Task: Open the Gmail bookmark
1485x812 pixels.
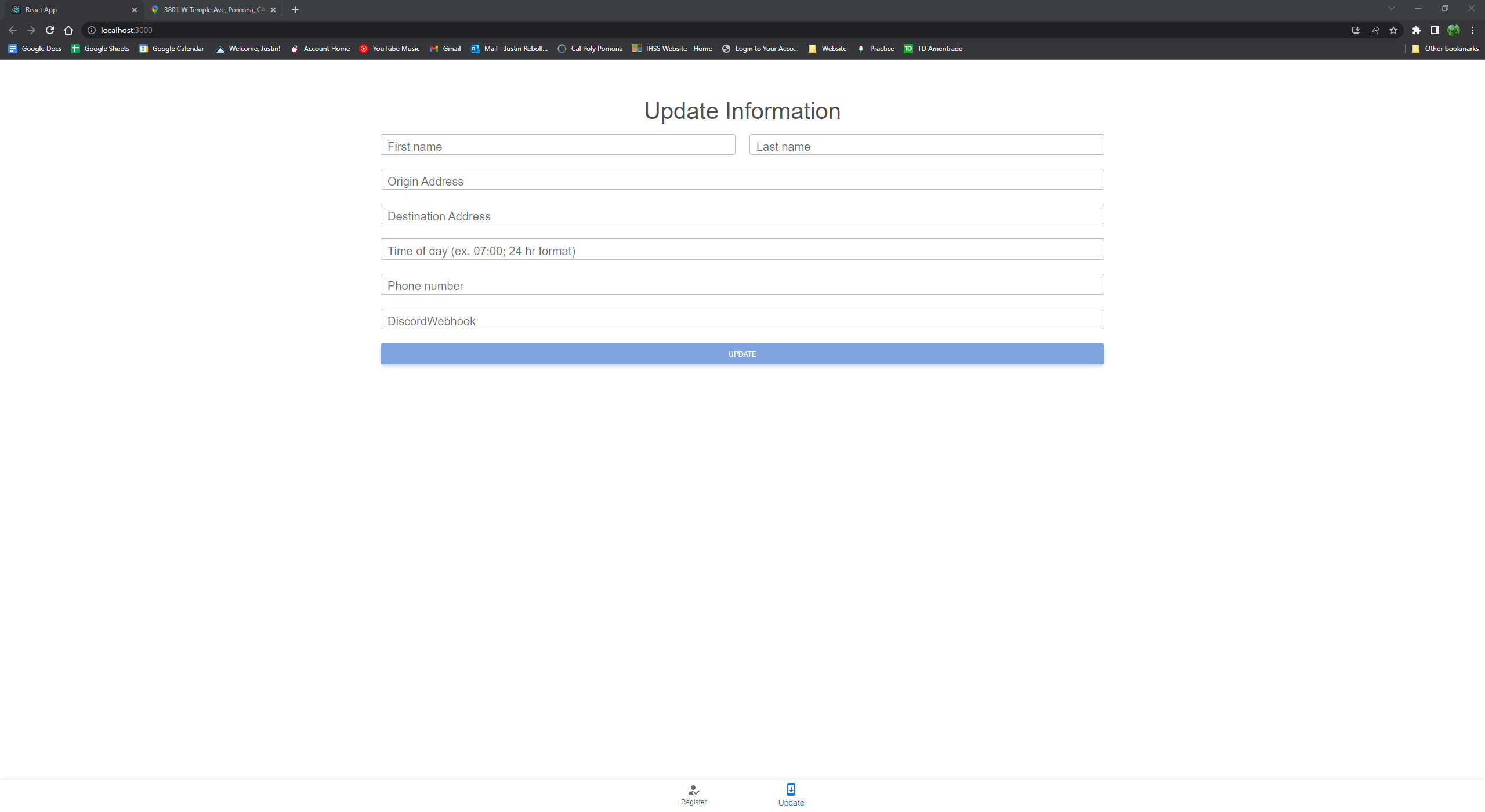Action: (445, 49)
